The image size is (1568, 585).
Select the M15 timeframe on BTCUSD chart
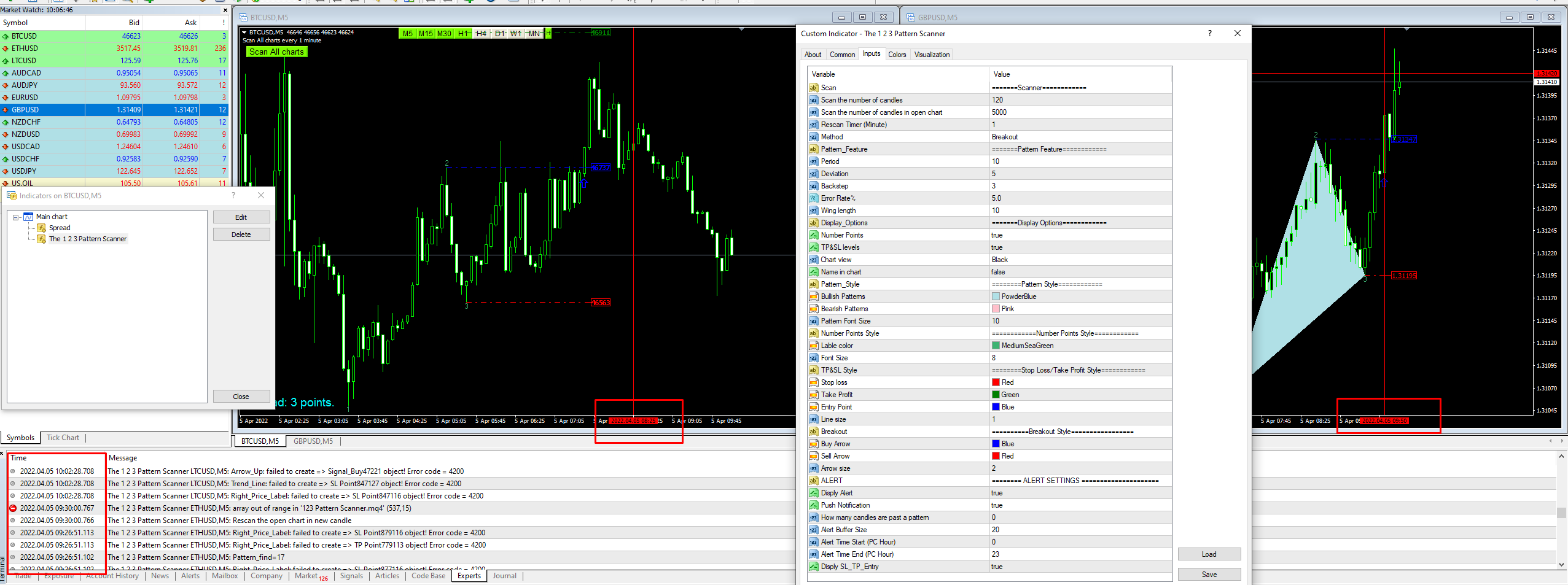pos(426,34)
